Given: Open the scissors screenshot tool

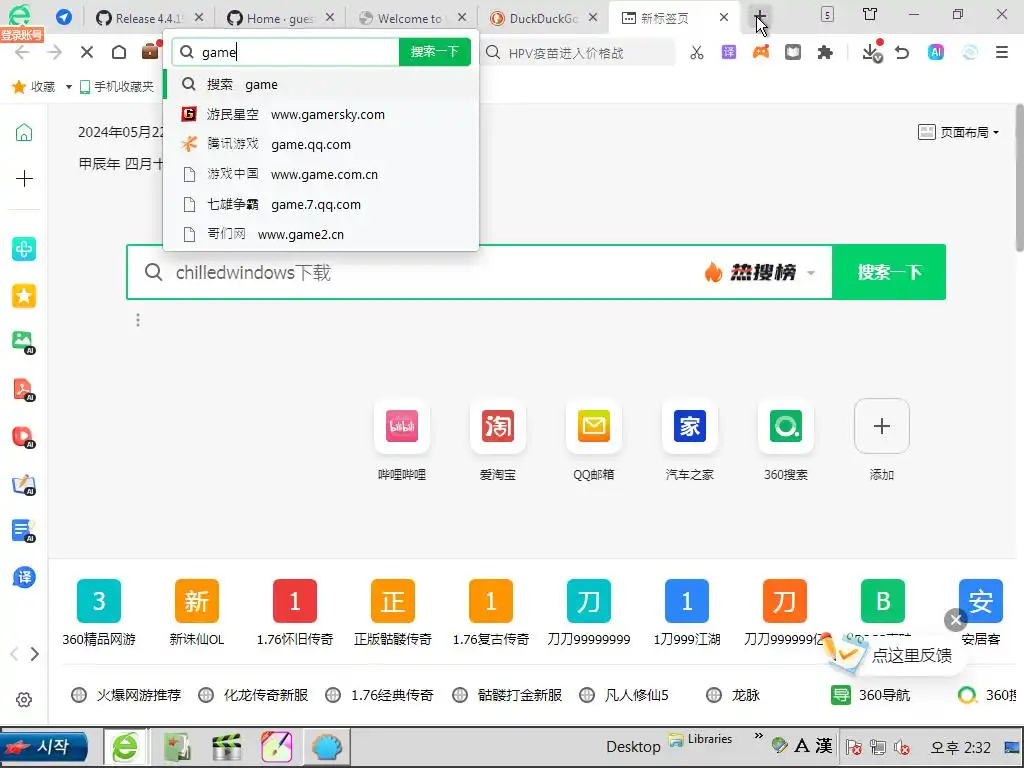Looking at the screenshot, I should tap(697, 52).
